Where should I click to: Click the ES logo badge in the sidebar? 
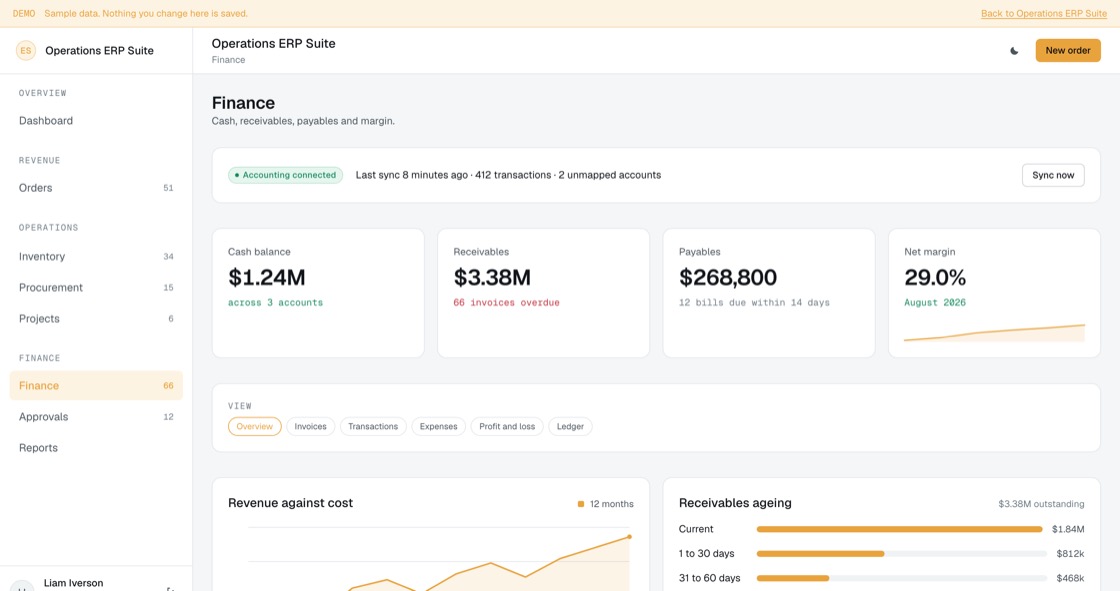coord(26,51)
